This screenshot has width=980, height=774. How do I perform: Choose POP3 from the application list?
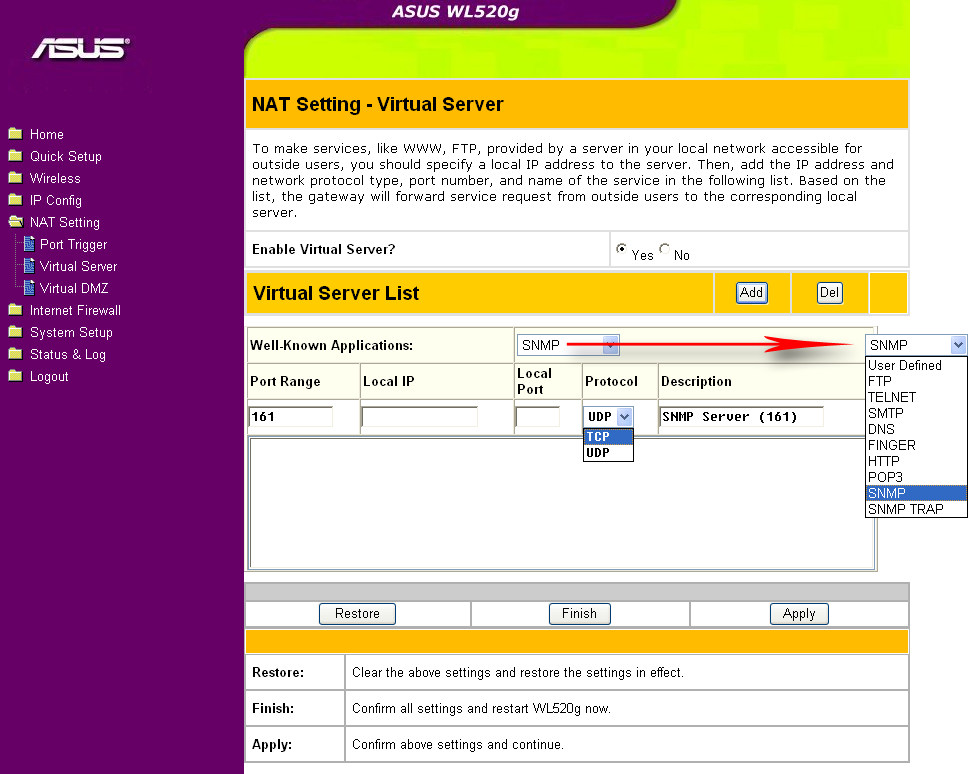click(x=916, y=477)
